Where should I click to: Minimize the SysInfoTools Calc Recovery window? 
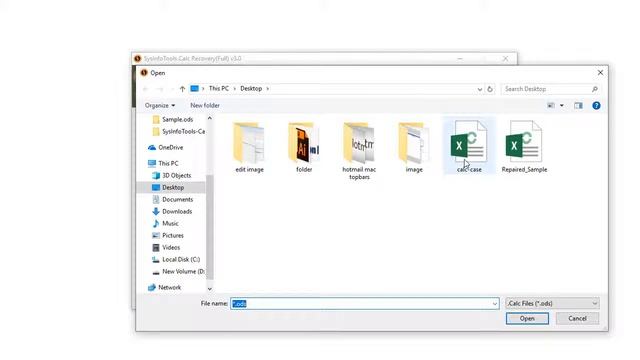[460, 59]
